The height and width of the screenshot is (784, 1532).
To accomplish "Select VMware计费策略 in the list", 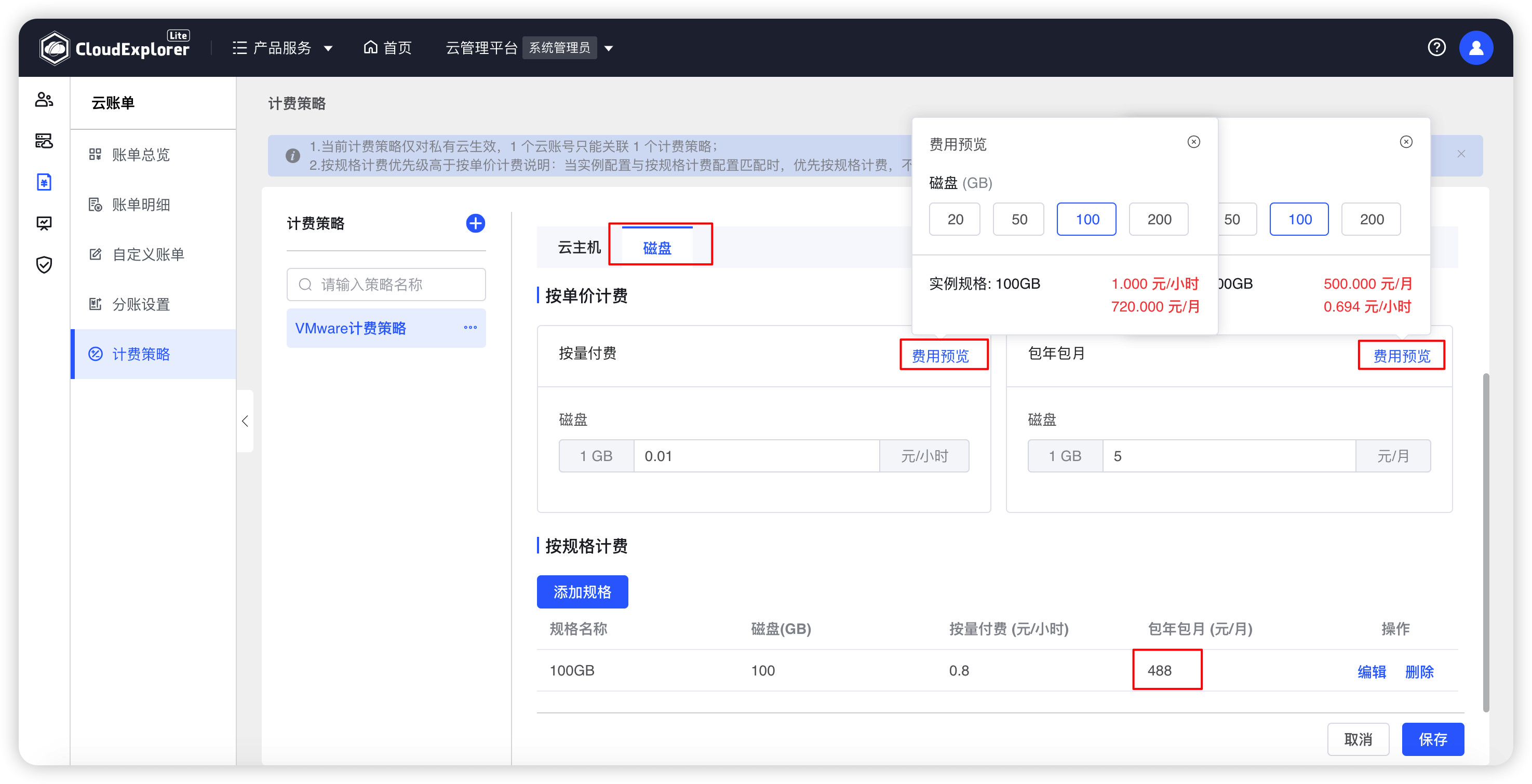I will [x=386, y=328].
